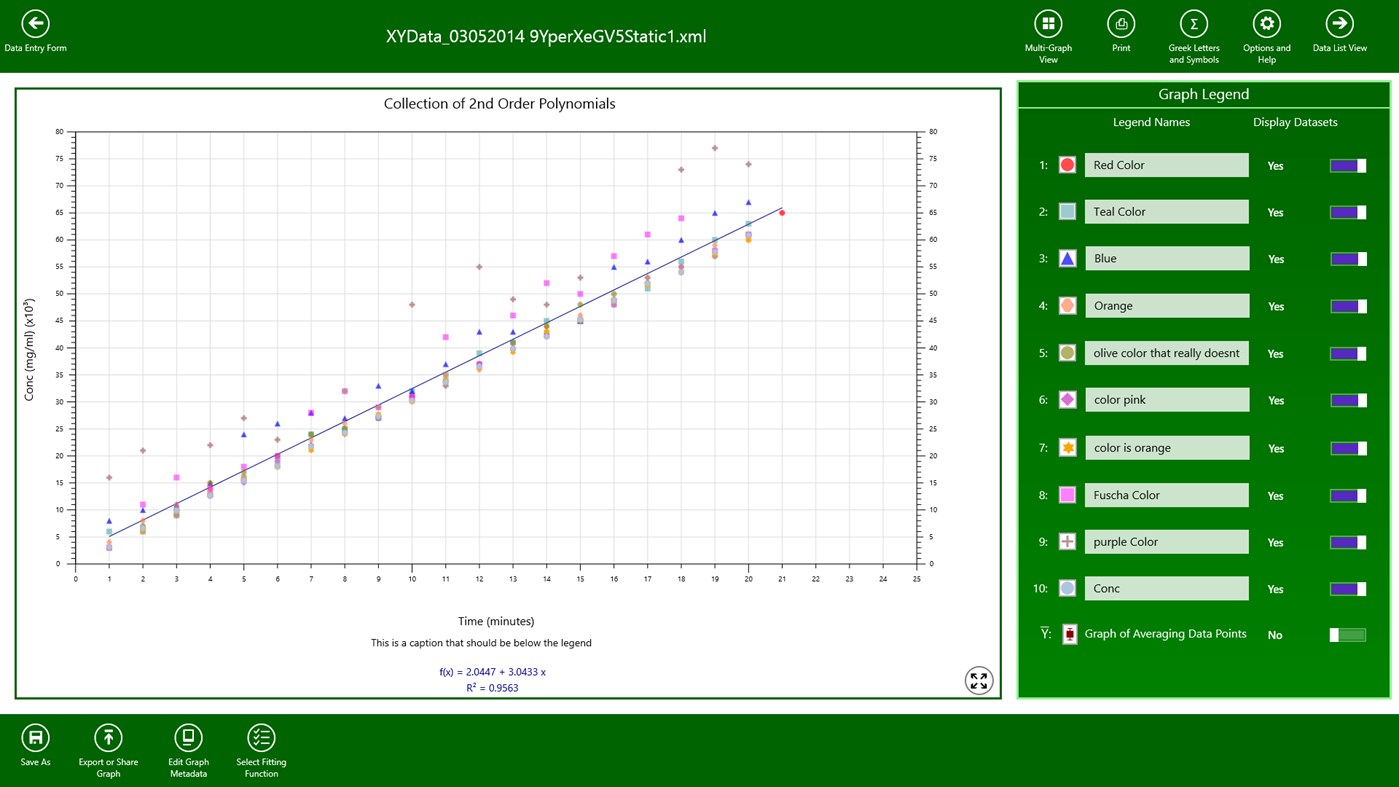This screenshot has width=1399, height=787.
Task: Click the Print icon
Action: (x=1120, y=24)
